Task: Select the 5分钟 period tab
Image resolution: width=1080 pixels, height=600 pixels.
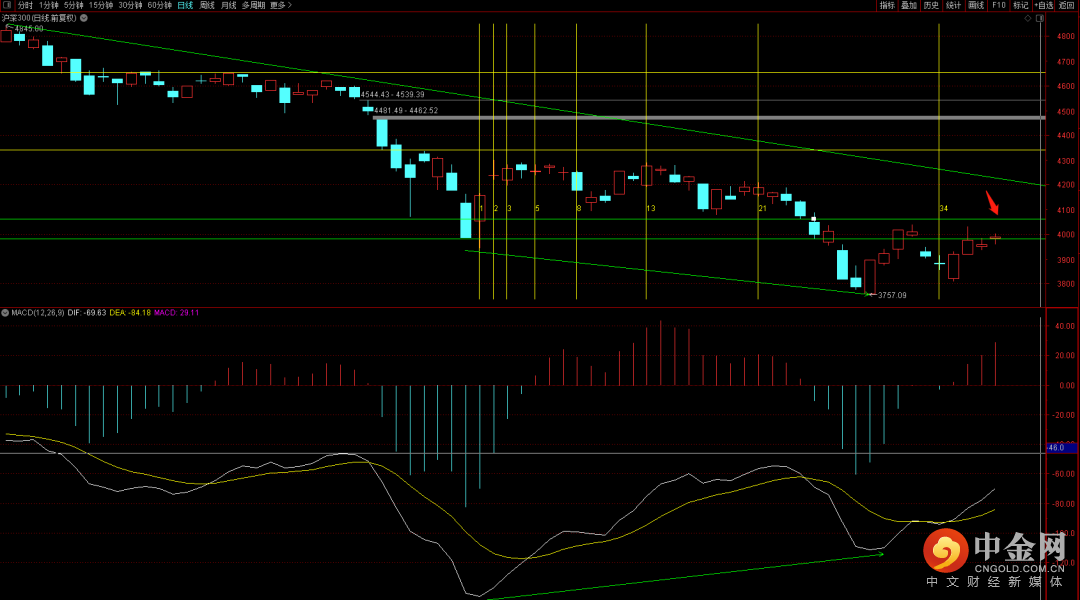Action: [74, 5]
